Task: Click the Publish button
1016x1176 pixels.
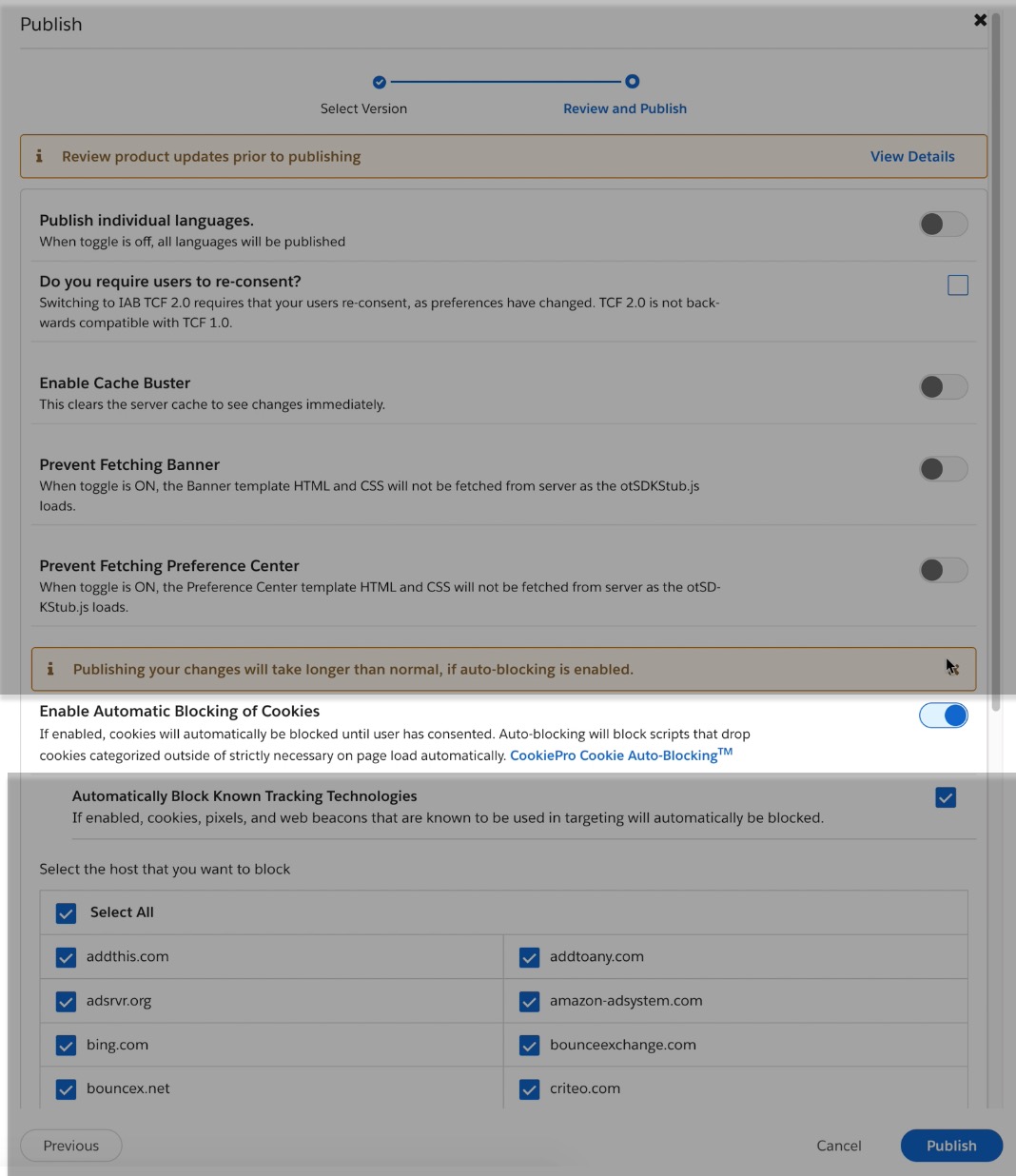Action: (950, 1146)
